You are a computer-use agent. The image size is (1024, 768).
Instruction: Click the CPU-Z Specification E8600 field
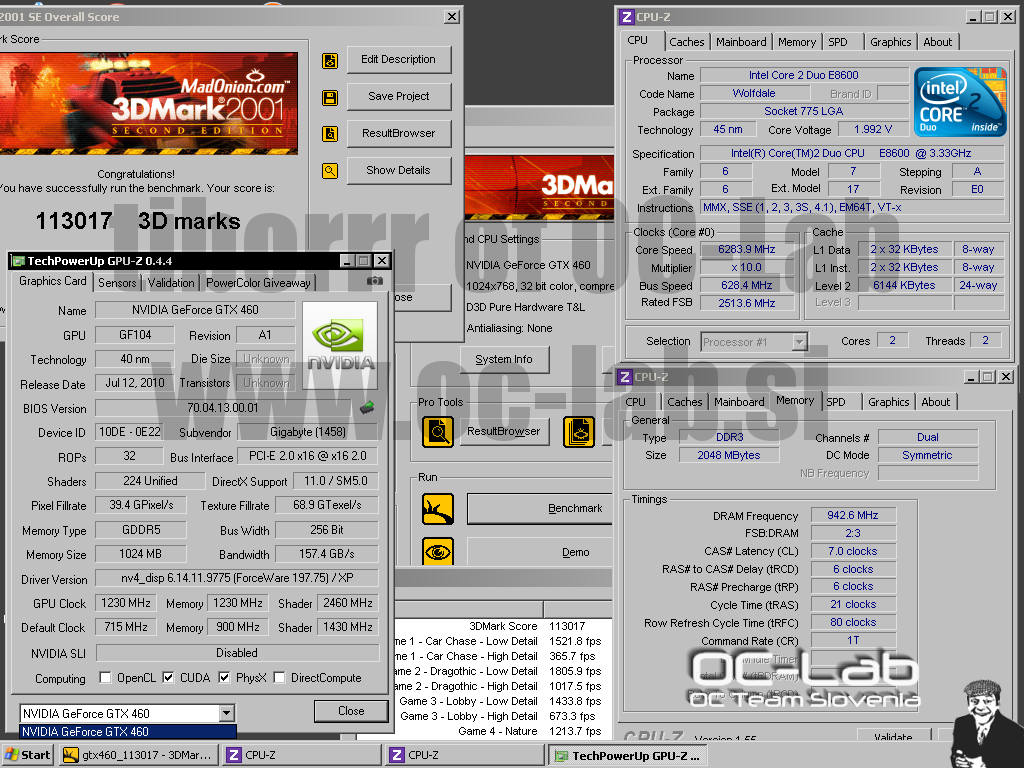pyautogui.click(x=852, y=153)
